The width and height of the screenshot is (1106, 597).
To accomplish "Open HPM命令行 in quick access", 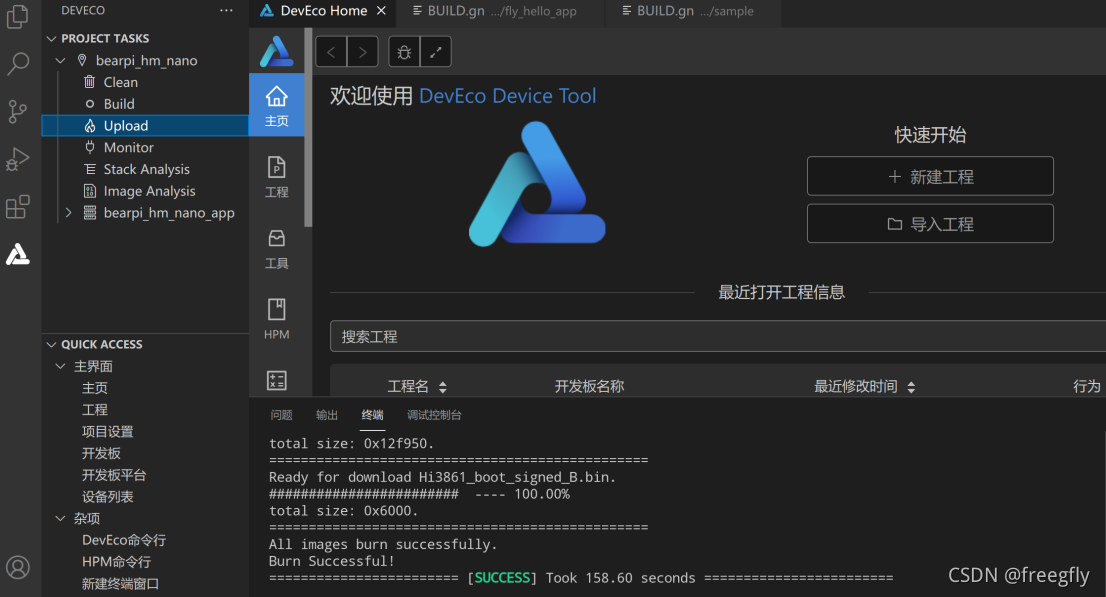I will (116, 562).
